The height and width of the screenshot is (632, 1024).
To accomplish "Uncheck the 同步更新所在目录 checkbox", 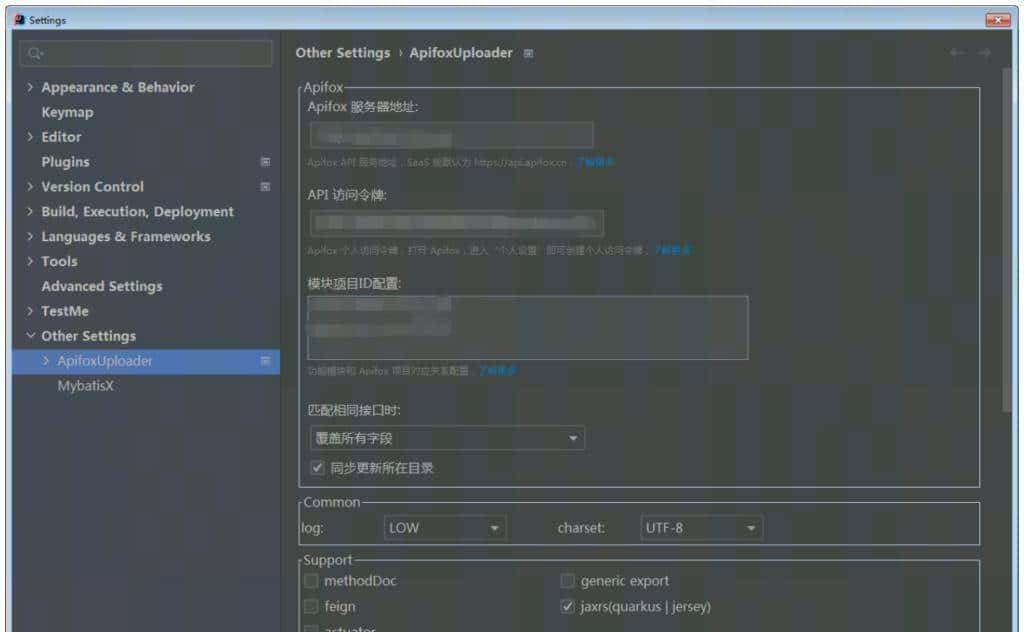I will pos(314,467).
